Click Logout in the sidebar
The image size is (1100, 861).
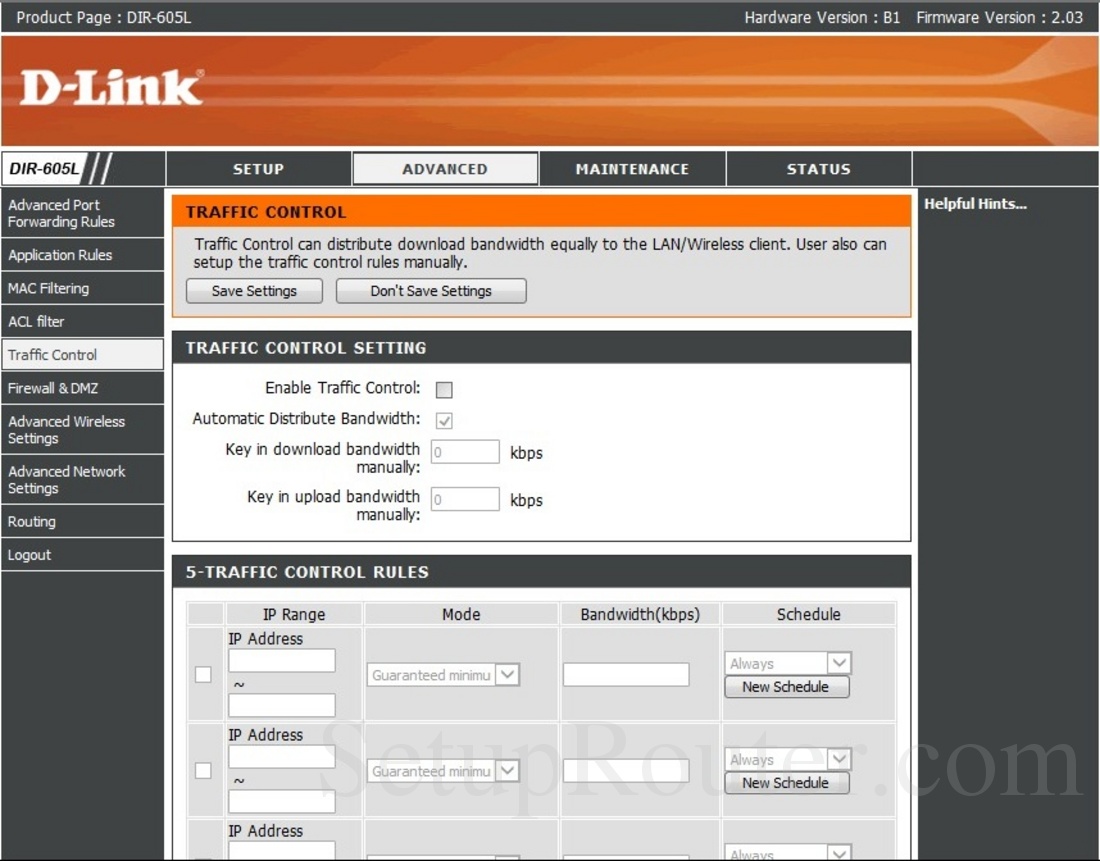coord(82,555)
